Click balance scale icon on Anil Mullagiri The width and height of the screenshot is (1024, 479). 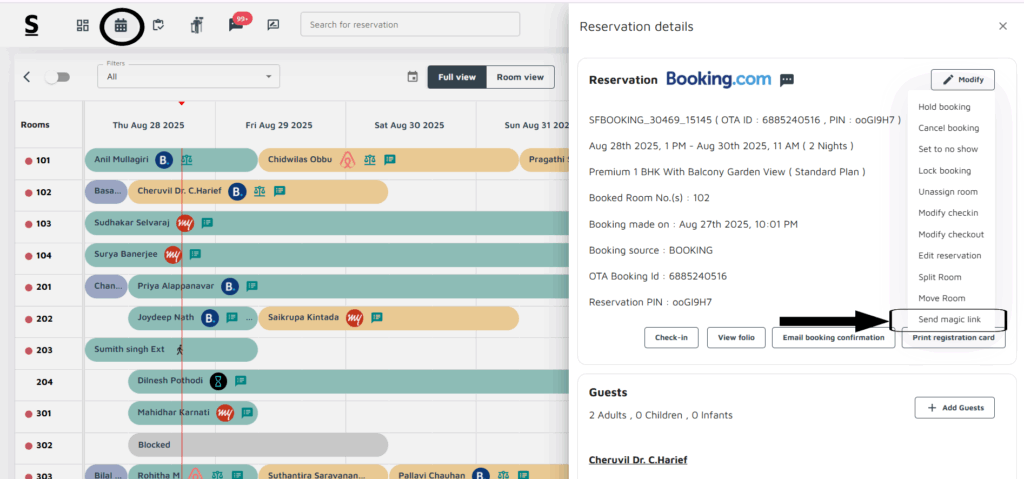coord(186,159)
